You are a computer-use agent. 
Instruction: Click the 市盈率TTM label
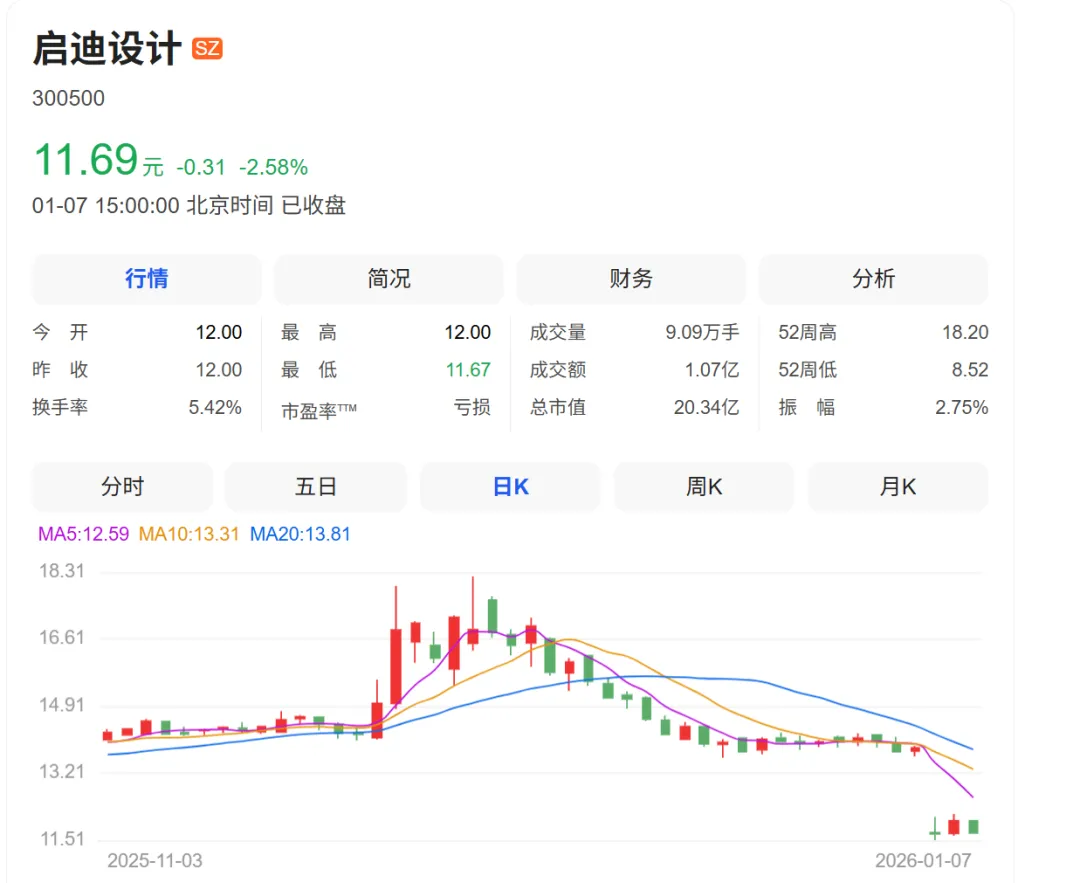pyautogui.click(x=319, y=411)
